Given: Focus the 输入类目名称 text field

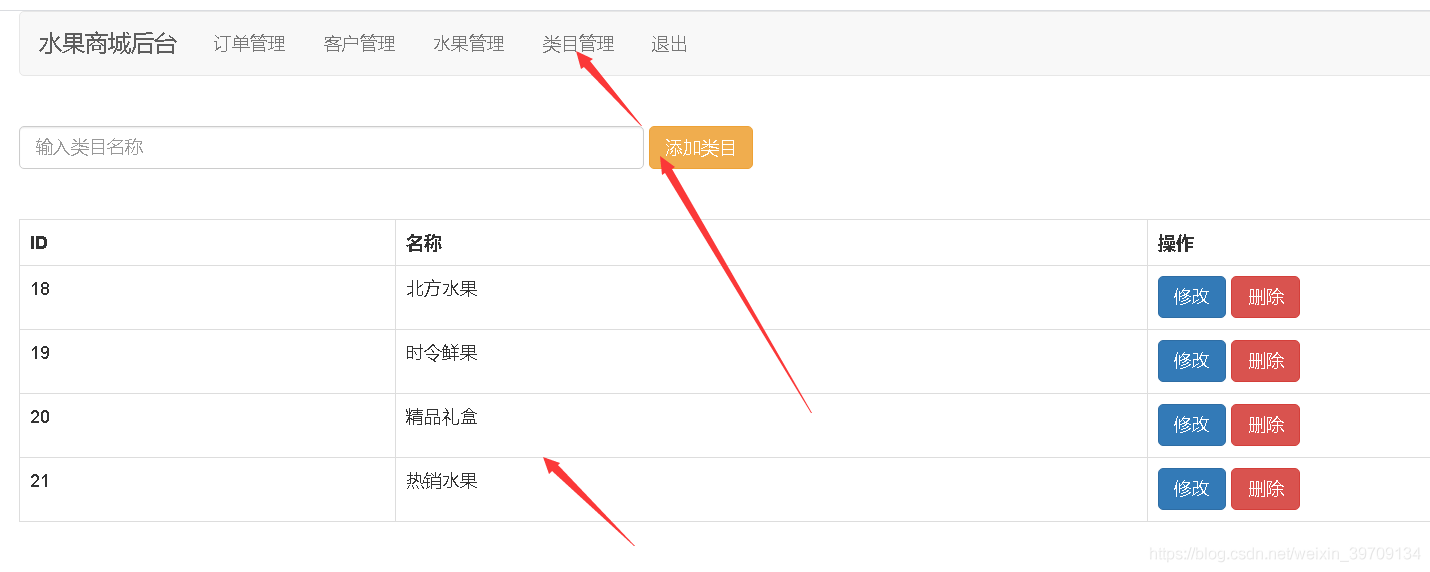Looking at the screenshot, I should point(331,147).
